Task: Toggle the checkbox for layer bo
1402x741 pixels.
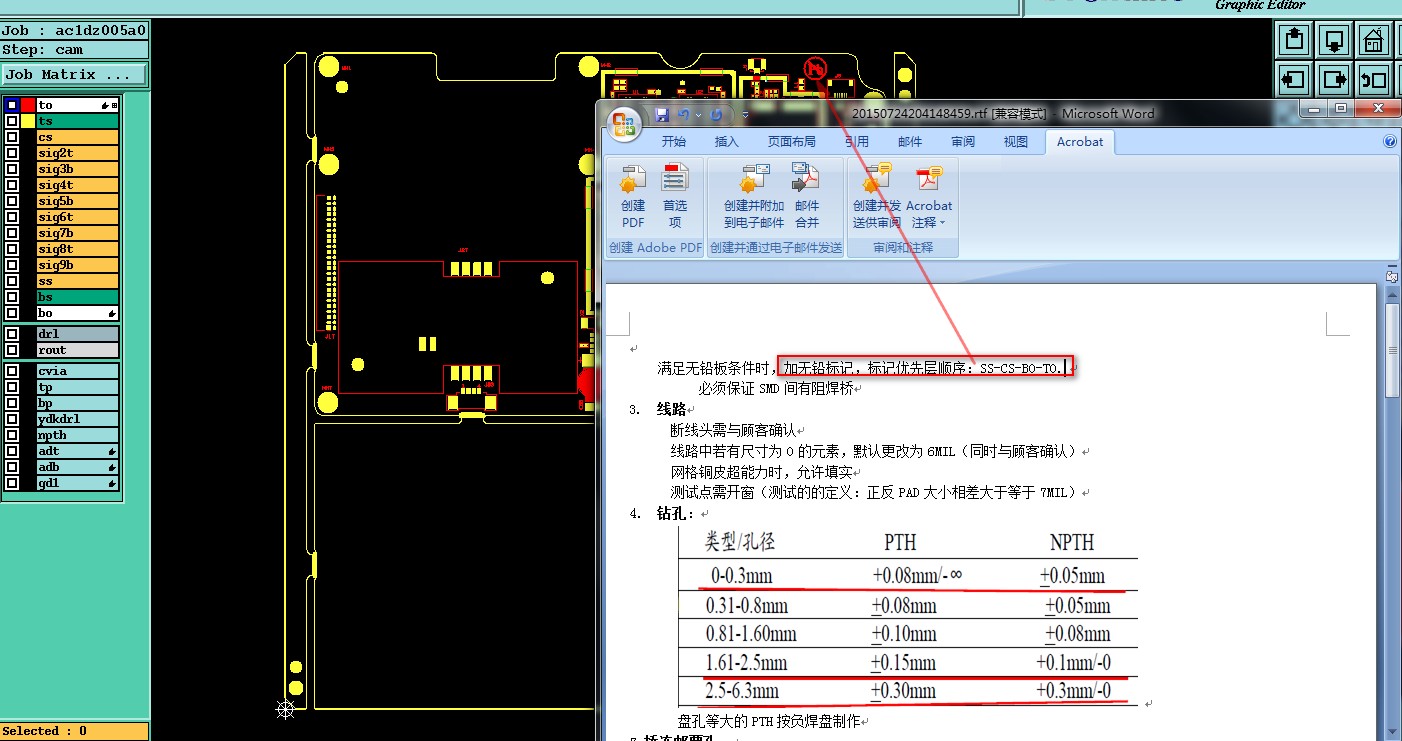Action: 12,313
